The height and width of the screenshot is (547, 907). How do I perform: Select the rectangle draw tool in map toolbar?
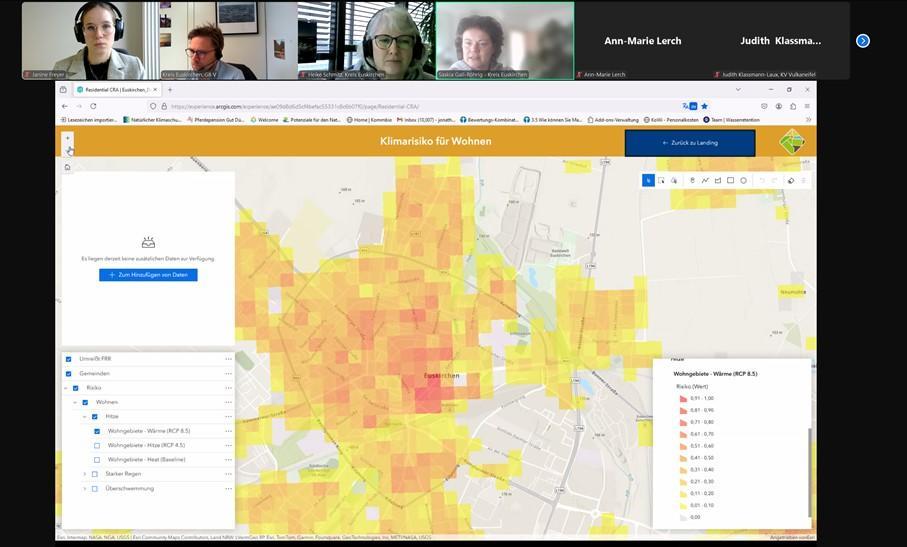(731, 180)
